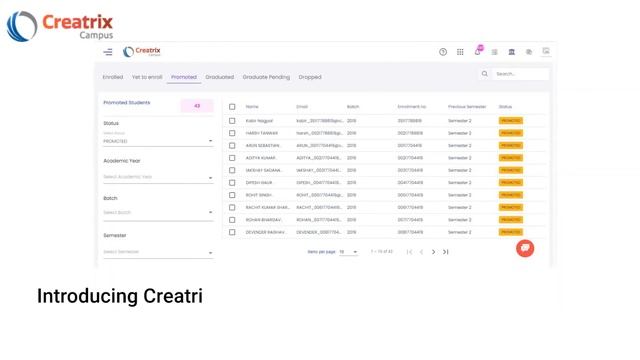Click the Enrolment no column header
Image resolution: width=640 pixels, height=360 pixels.
pos(412,107)
